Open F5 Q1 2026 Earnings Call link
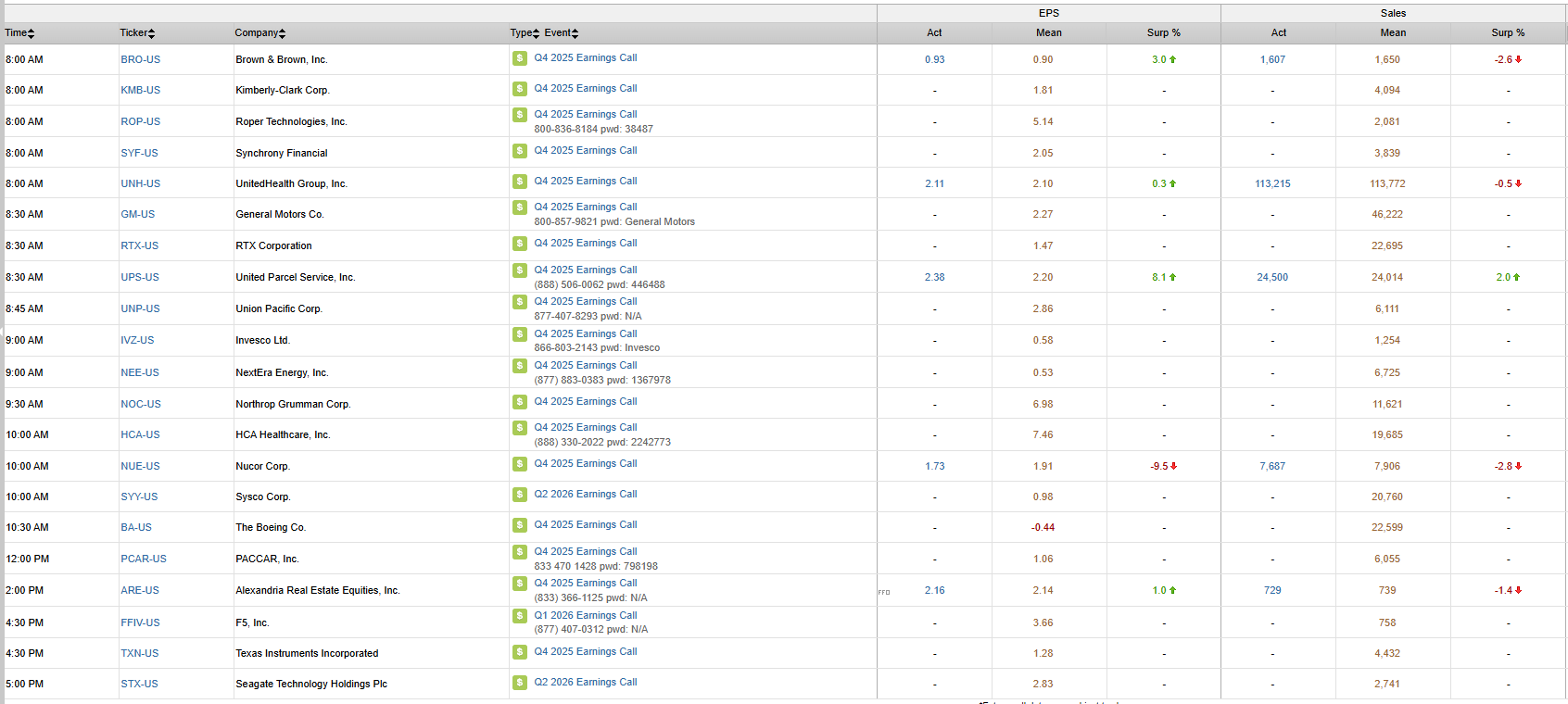1568x704 pixels. [x=585, y=616]
